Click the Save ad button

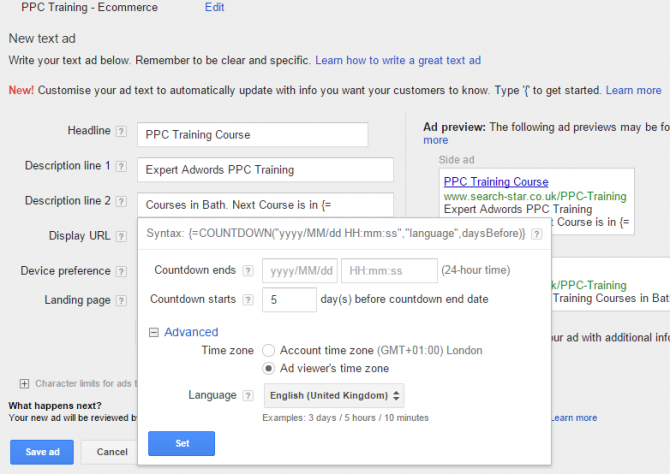click(x=42, y=452)
